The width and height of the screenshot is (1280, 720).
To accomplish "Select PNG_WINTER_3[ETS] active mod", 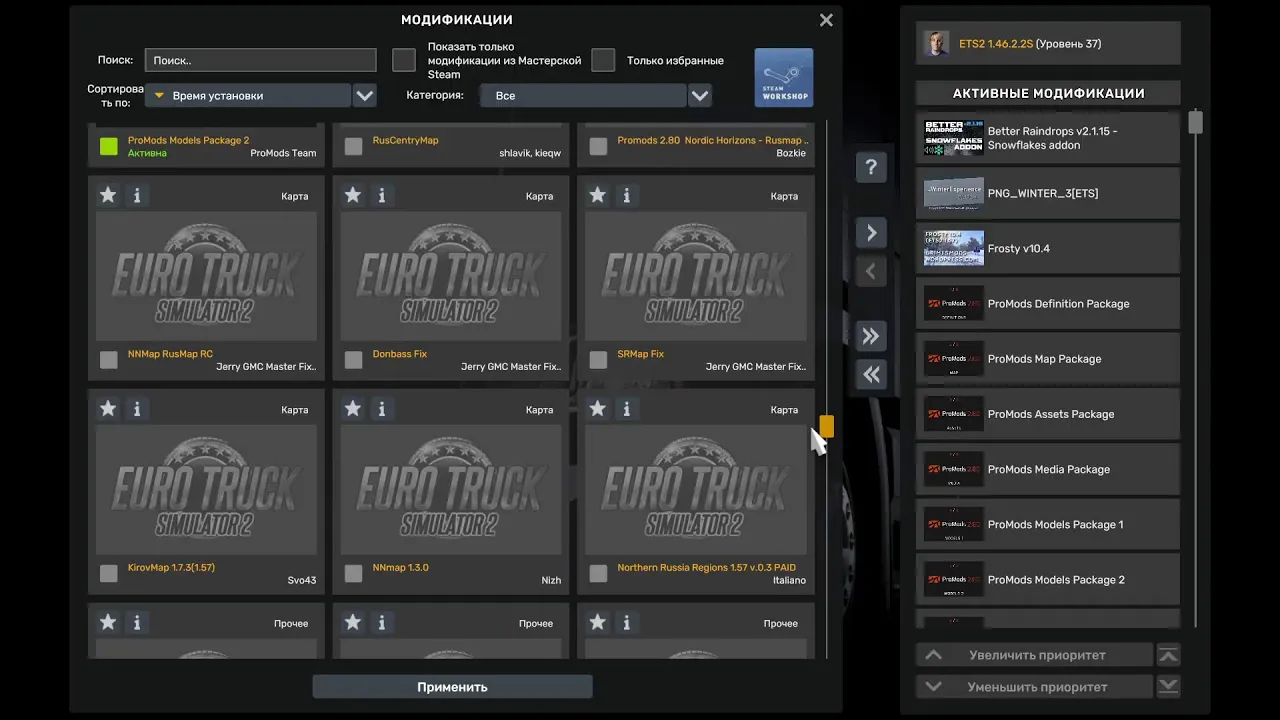I will point(1048,193).
